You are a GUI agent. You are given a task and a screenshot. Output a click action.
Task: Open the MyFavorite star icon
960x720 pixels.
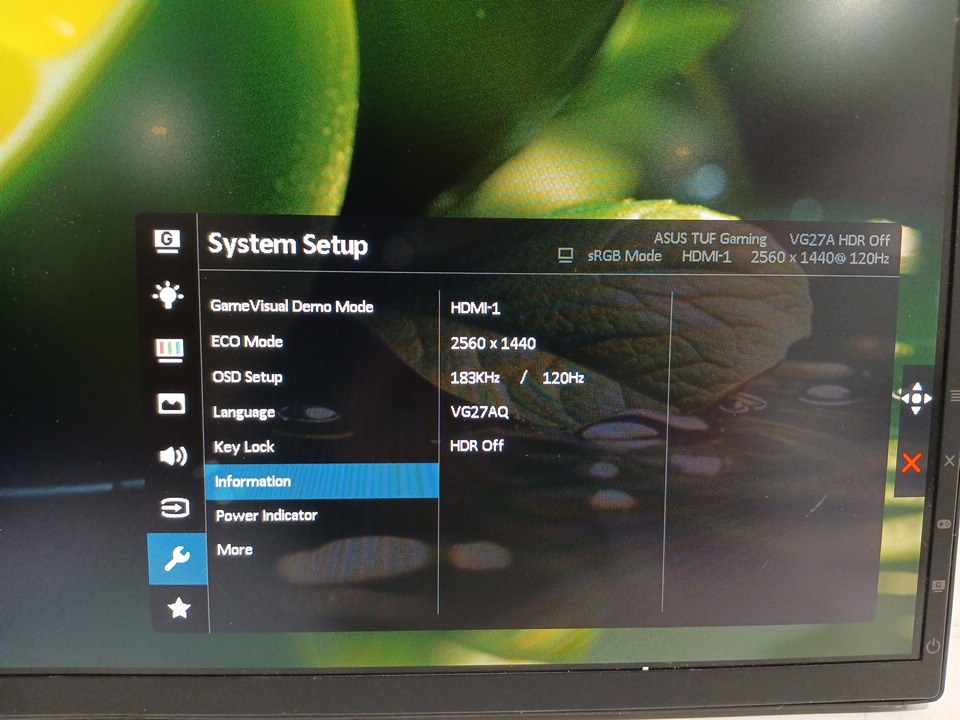[179, 608]
